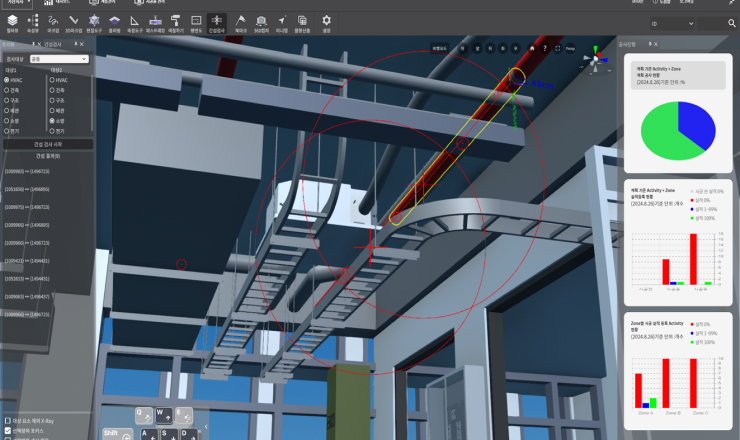740x440 pixels.
Task: Click the start clash check button
Action: (x=47, y=144)
